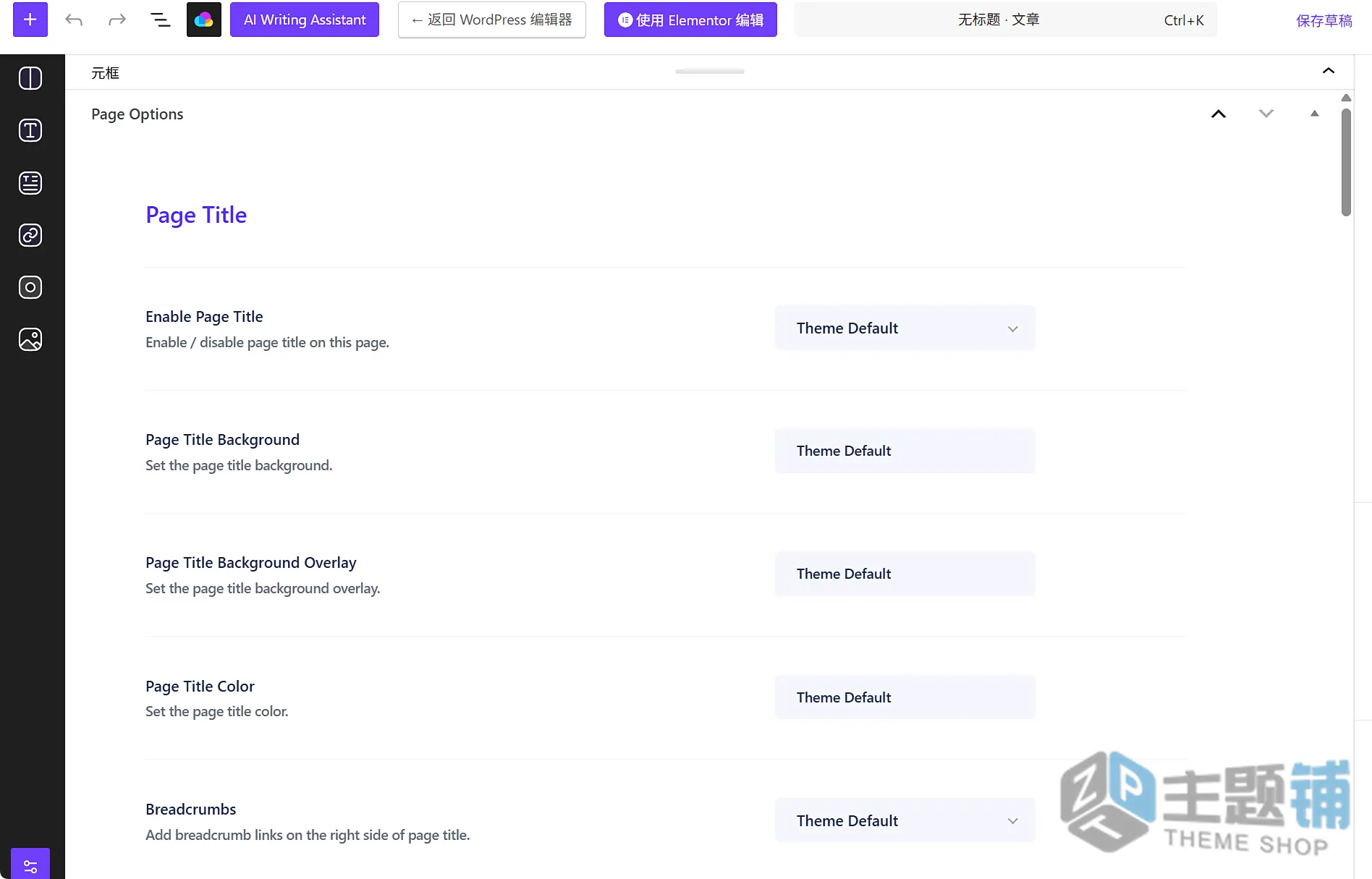Click 使用 Elementor 编辑 button
Screen dimensions: 1372x879
pyautogui.click(x=690, y=20)
